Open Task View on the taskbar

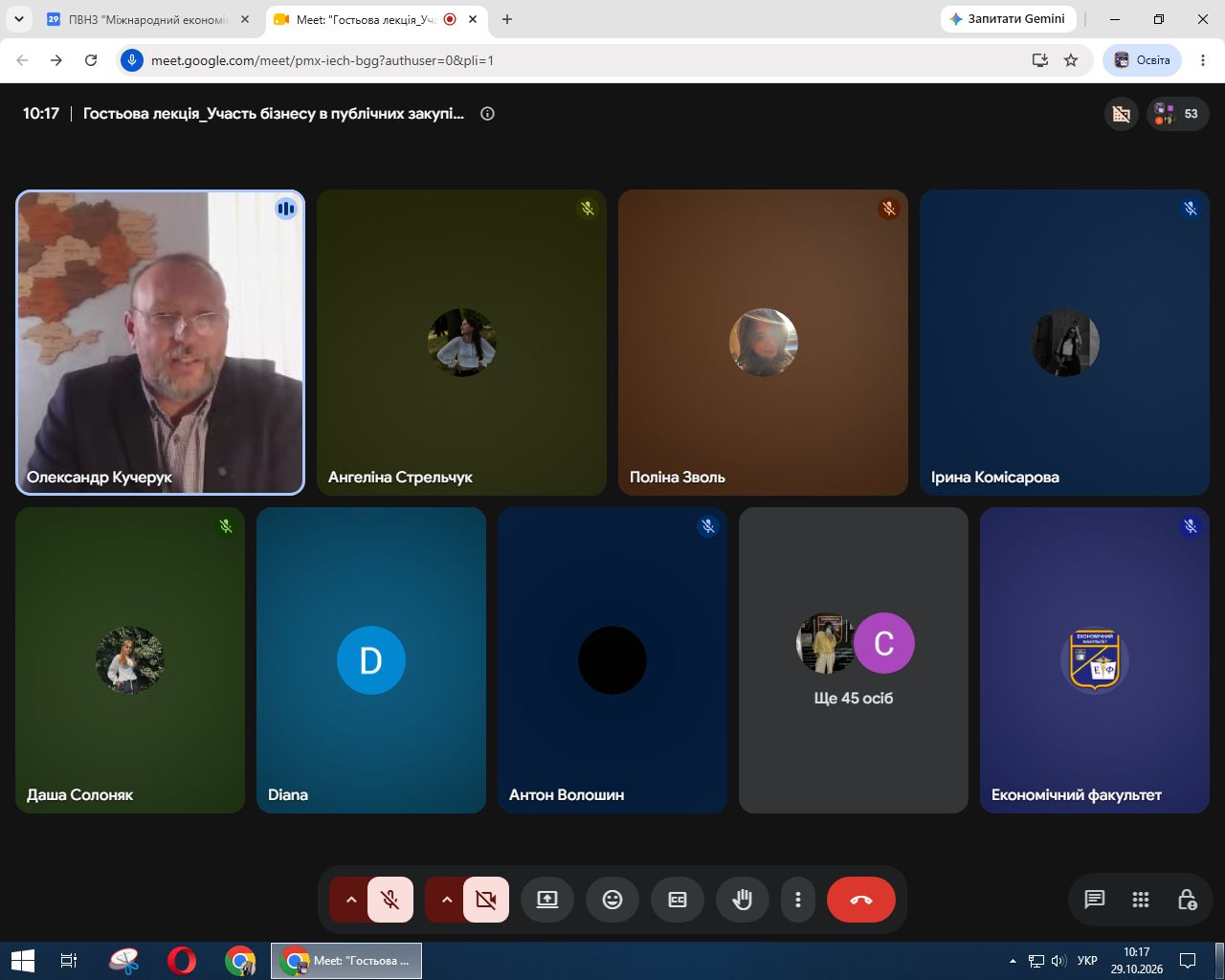tap(68, 961)
